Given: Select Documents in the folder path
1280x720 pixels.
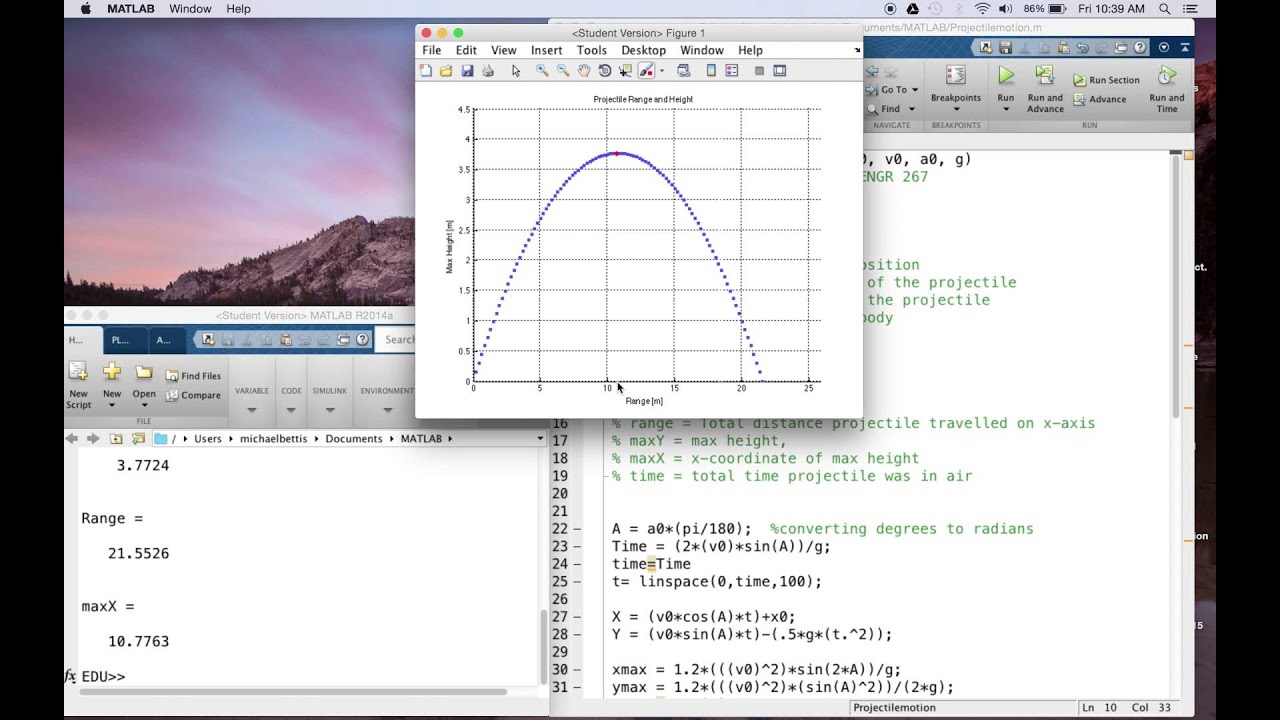Looking at the screenshot, I should 354,438.
